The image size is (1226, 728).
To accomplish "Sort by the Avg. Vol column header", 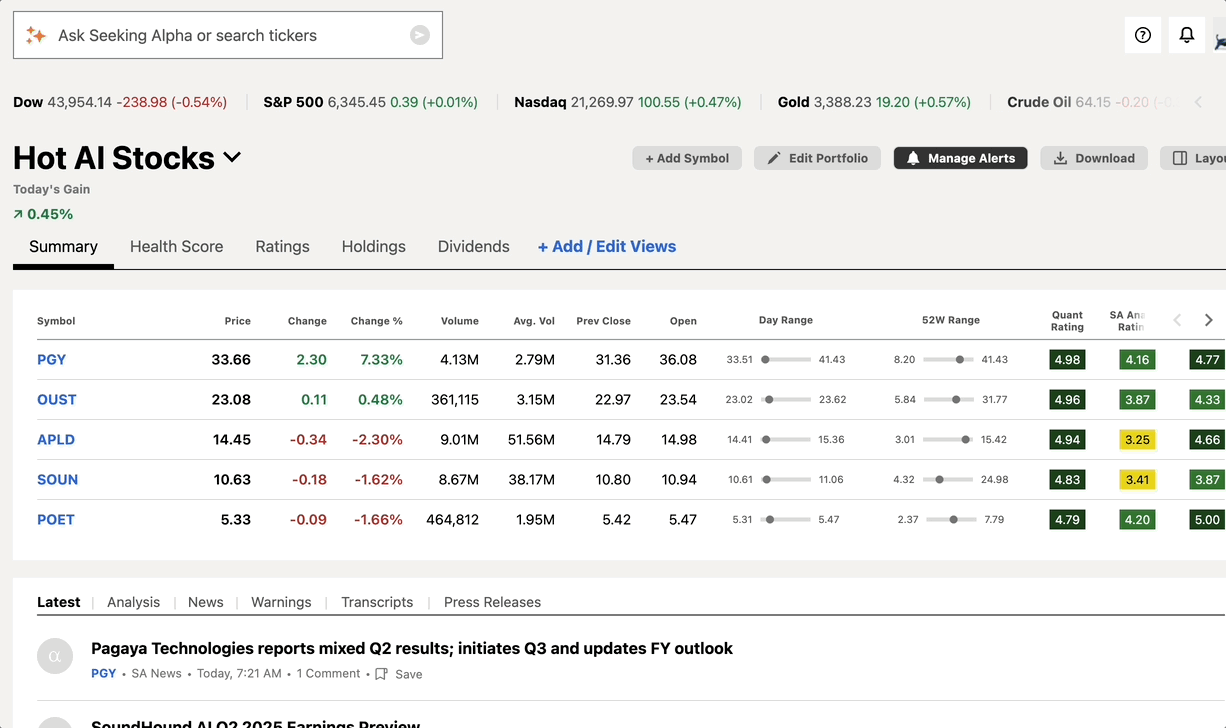I will (532, 321).
